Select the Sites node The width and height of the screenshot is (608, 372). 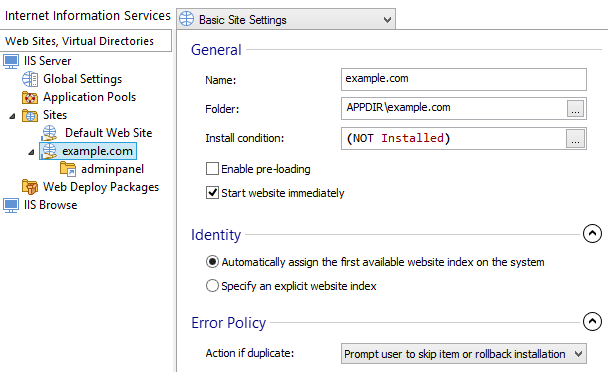(55, 115)
